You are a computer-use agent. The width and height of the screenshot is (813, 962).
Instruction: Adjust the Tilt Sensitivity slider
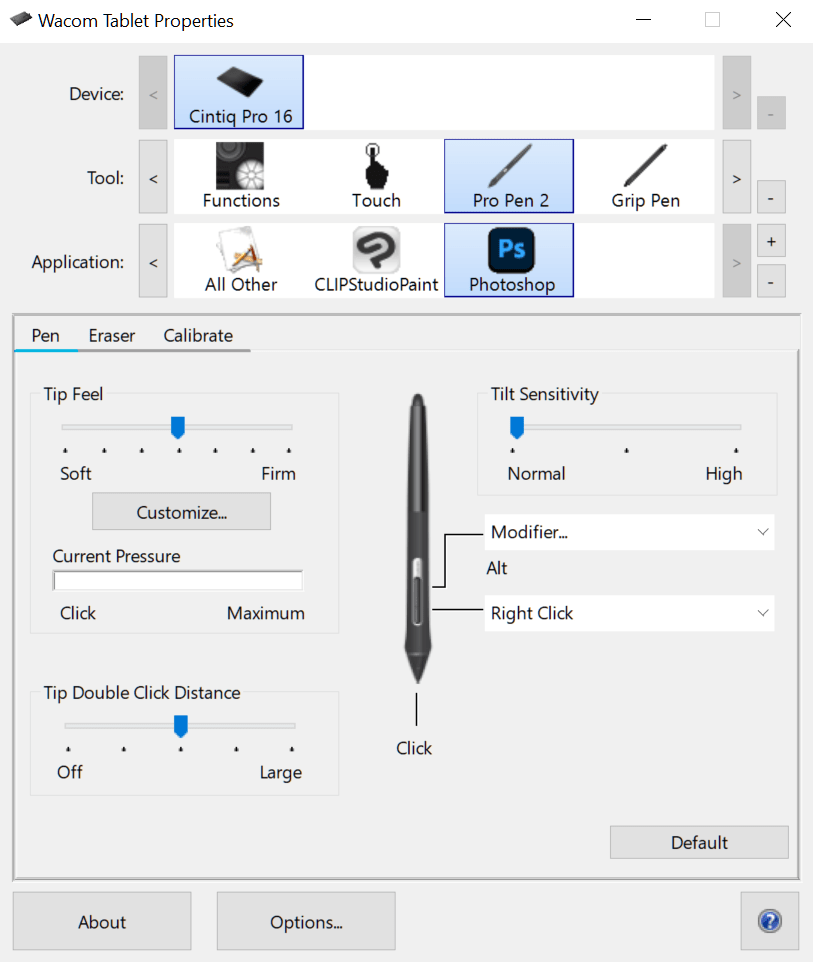point(517,427)
